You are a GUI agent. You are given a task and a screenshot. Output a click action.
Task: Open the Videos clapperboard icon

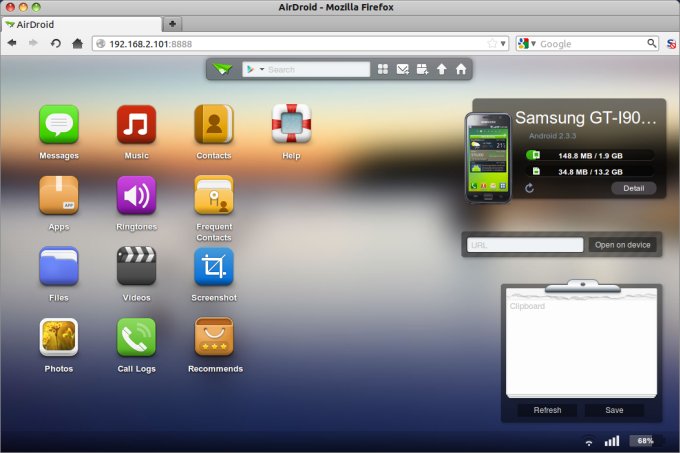pos(136,266)
